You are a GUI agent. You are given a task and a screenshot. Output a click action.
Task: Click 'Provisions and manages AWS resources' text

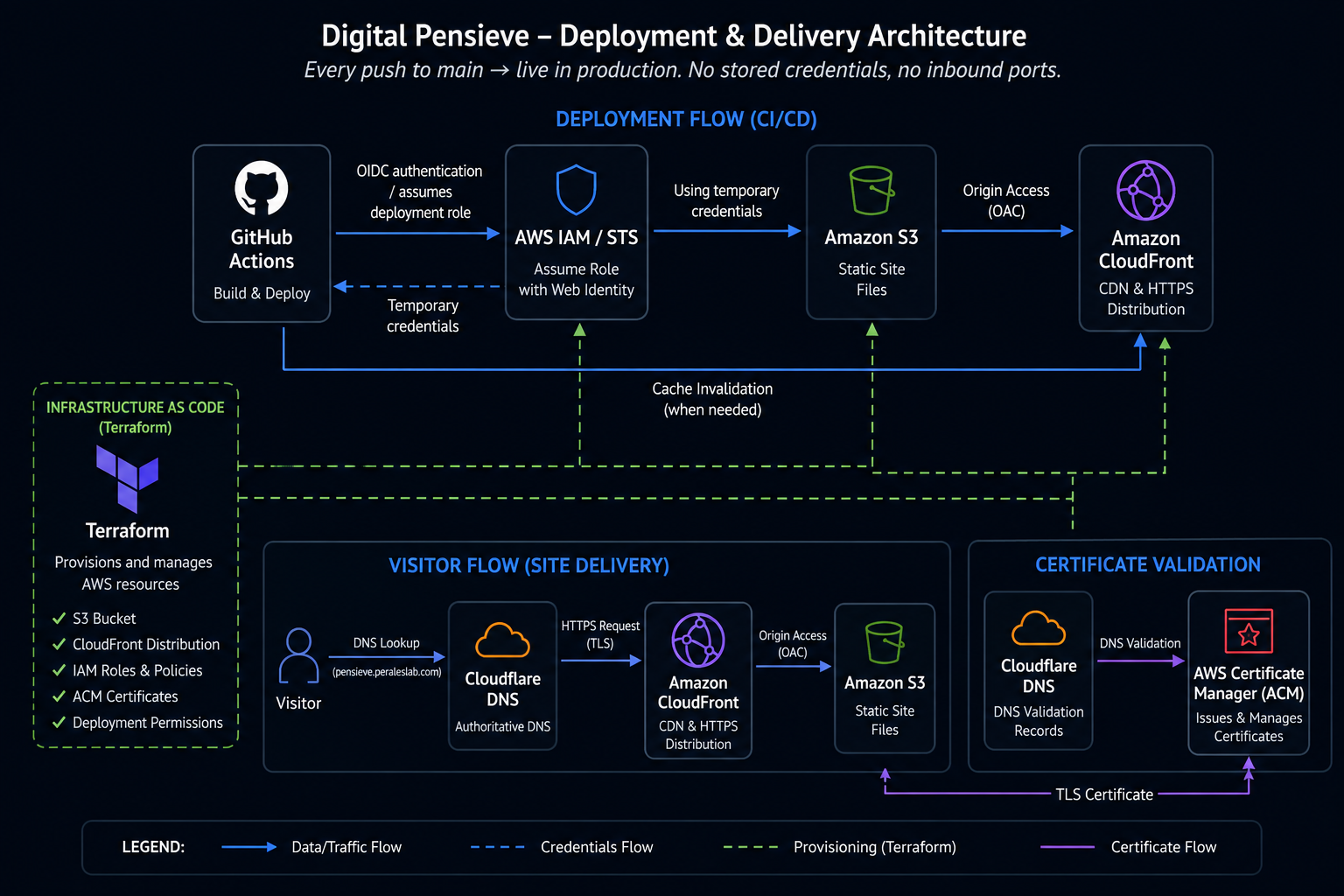click(x=133, y=573)
